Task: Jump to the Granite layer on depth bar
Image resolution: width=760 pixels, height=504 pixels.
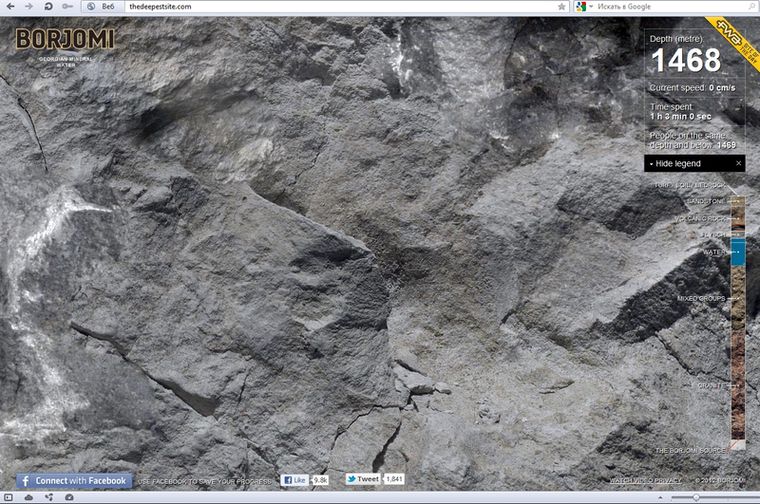Action: click(x=738, y=384)
